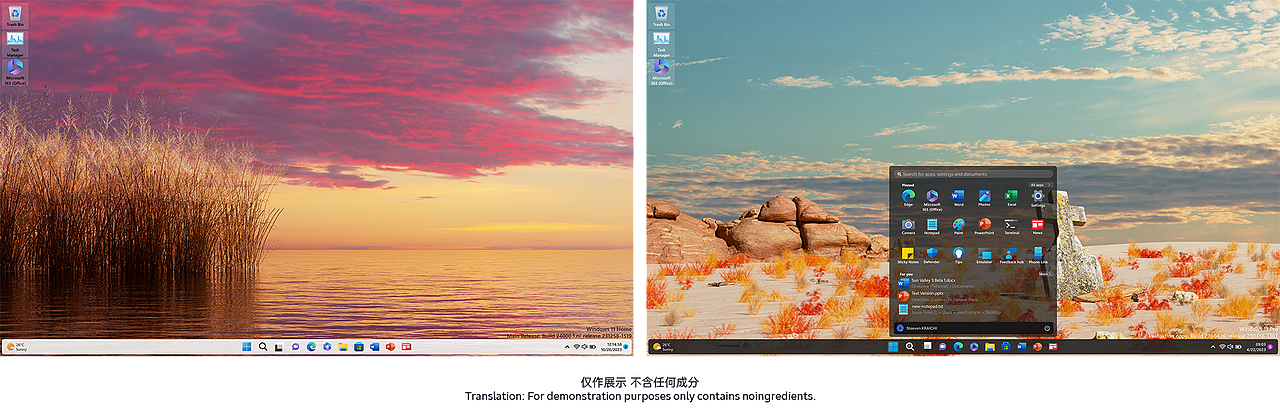
Task: Open Task View on the light taskbar
Action: point(279,346)
